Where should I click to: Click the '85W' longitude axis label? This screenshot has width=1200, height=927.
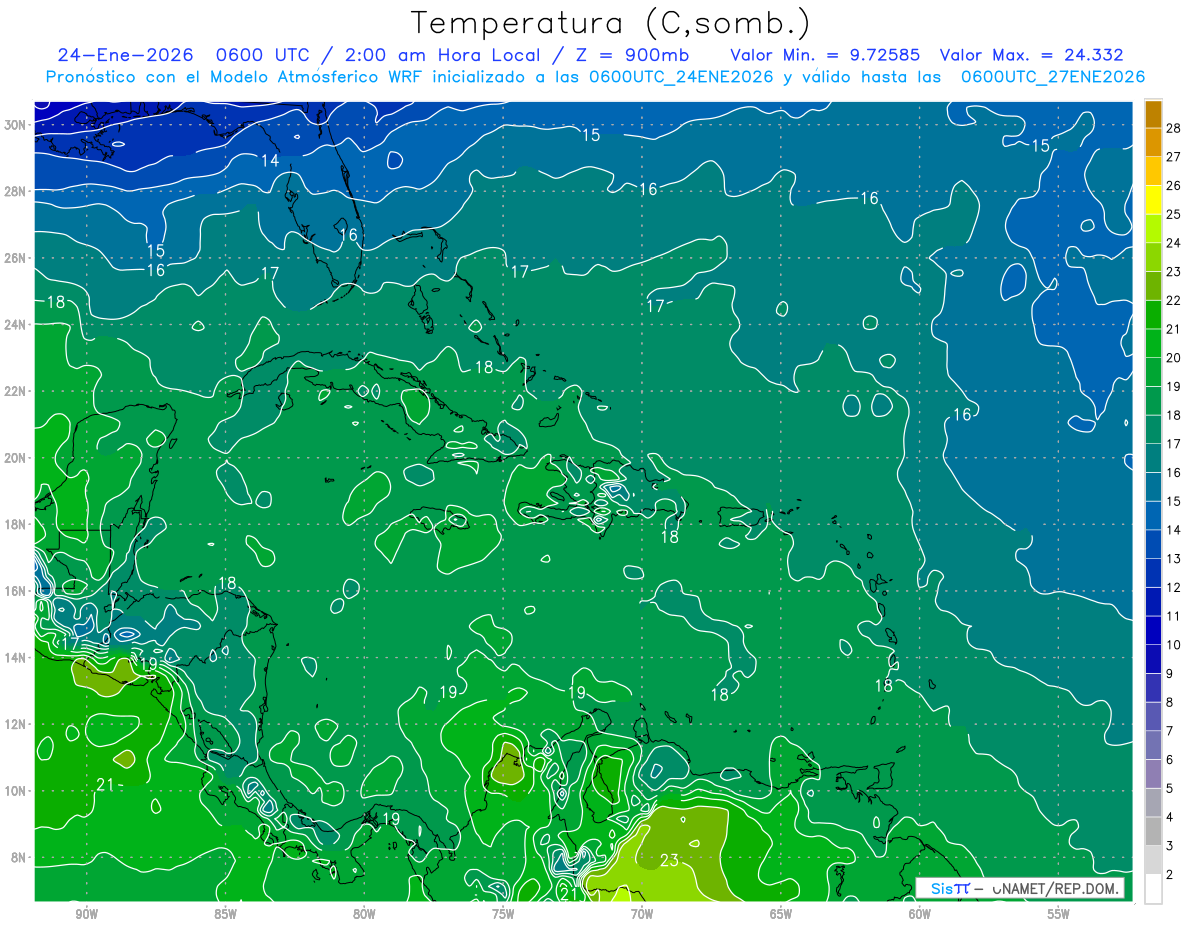[225, 914]
